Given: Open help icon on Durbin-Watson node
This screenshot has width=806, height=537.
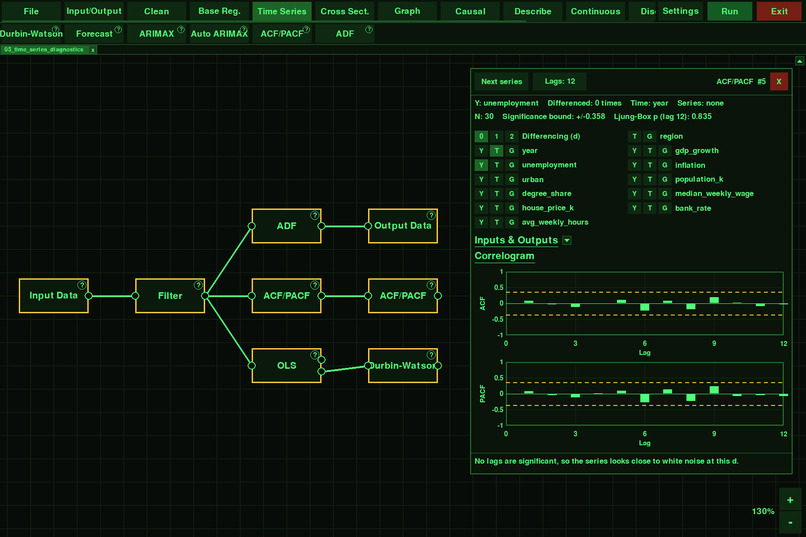Looking at the screenshot, I should click(431, 355).
